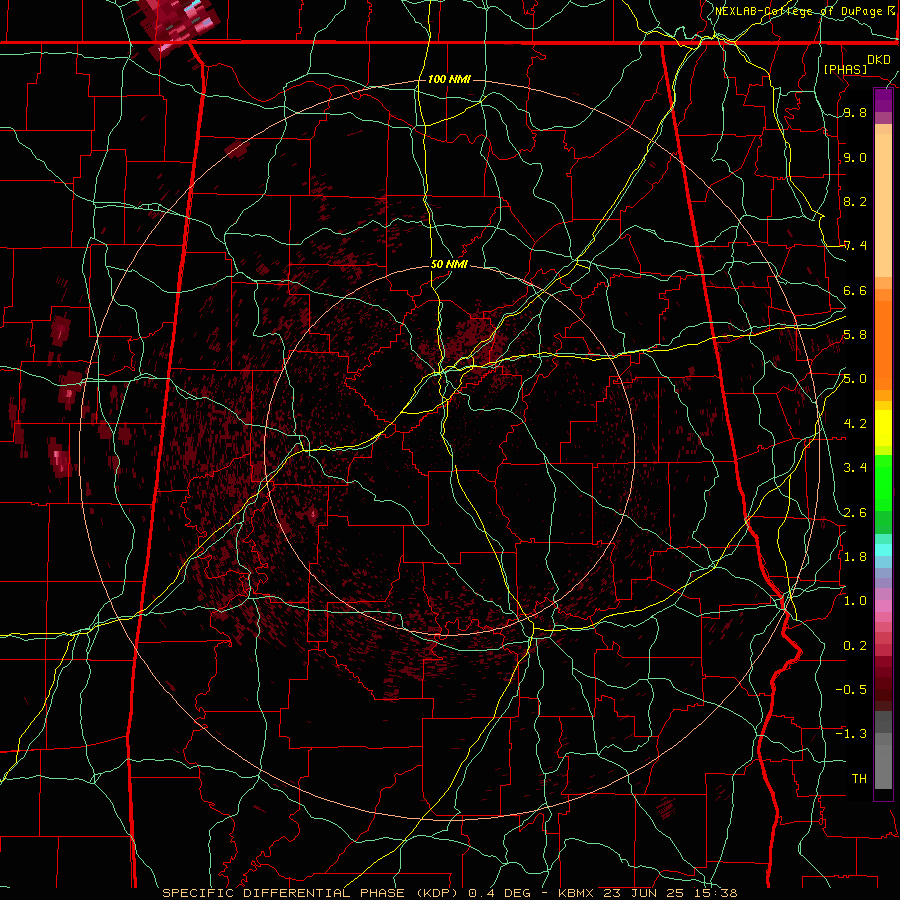Click the 5.0 scale value
This screenshot has width=900, height=900.
coord(855,379)
